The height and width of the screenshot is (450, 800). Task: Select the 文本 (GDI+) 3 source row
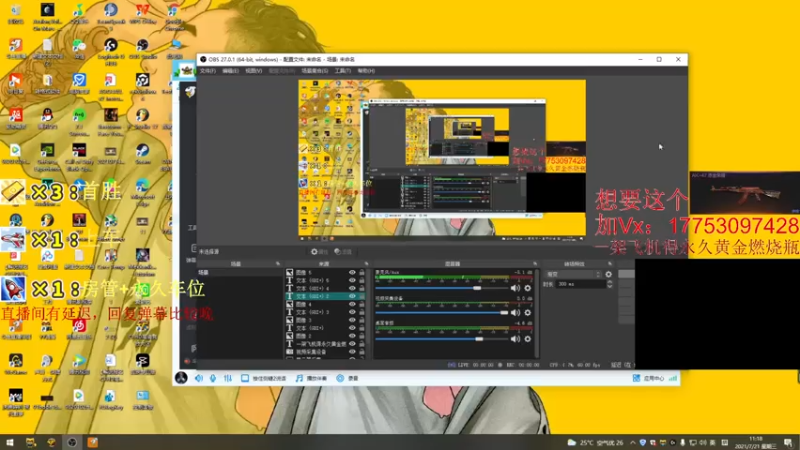326,312
